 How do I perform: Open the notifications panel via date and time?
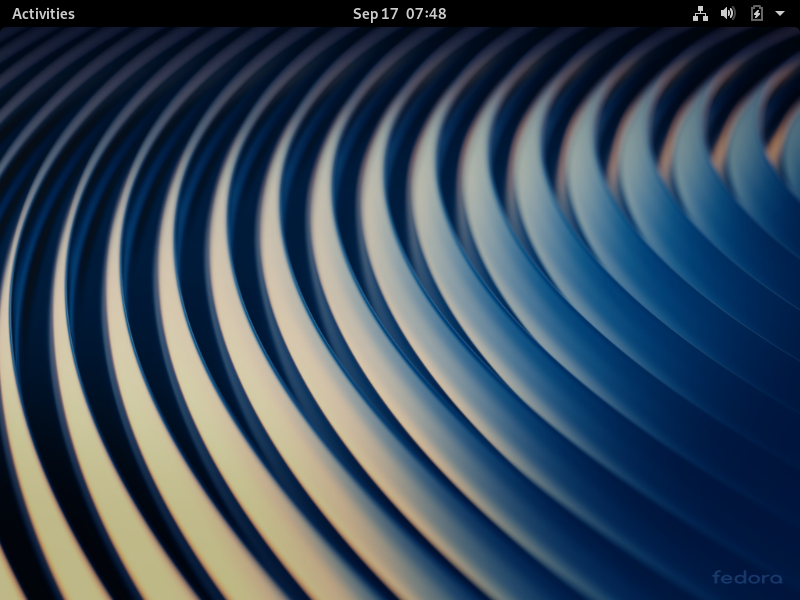click(399, 14)
